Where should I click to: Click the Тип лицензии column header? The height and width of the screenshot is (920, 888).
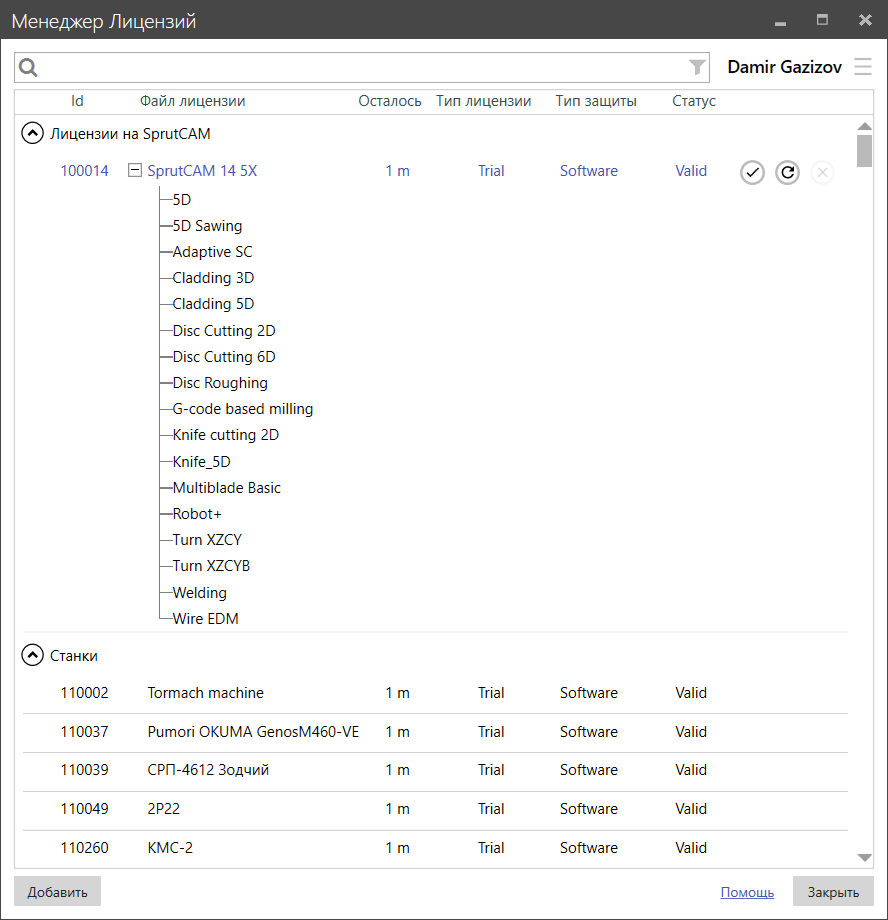coord(484,101)
